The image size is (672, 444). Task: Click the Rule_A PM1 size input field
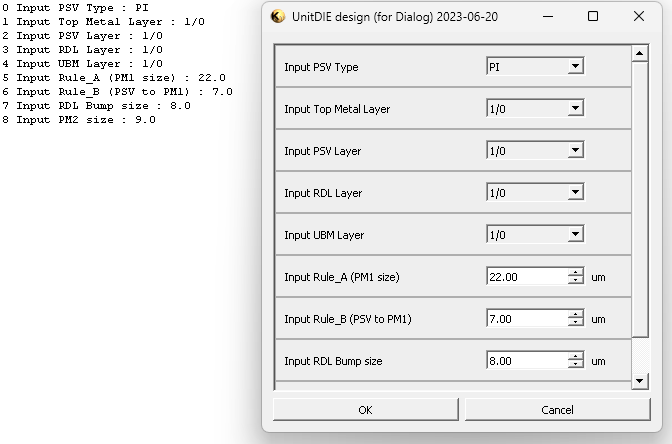point(526,277)
